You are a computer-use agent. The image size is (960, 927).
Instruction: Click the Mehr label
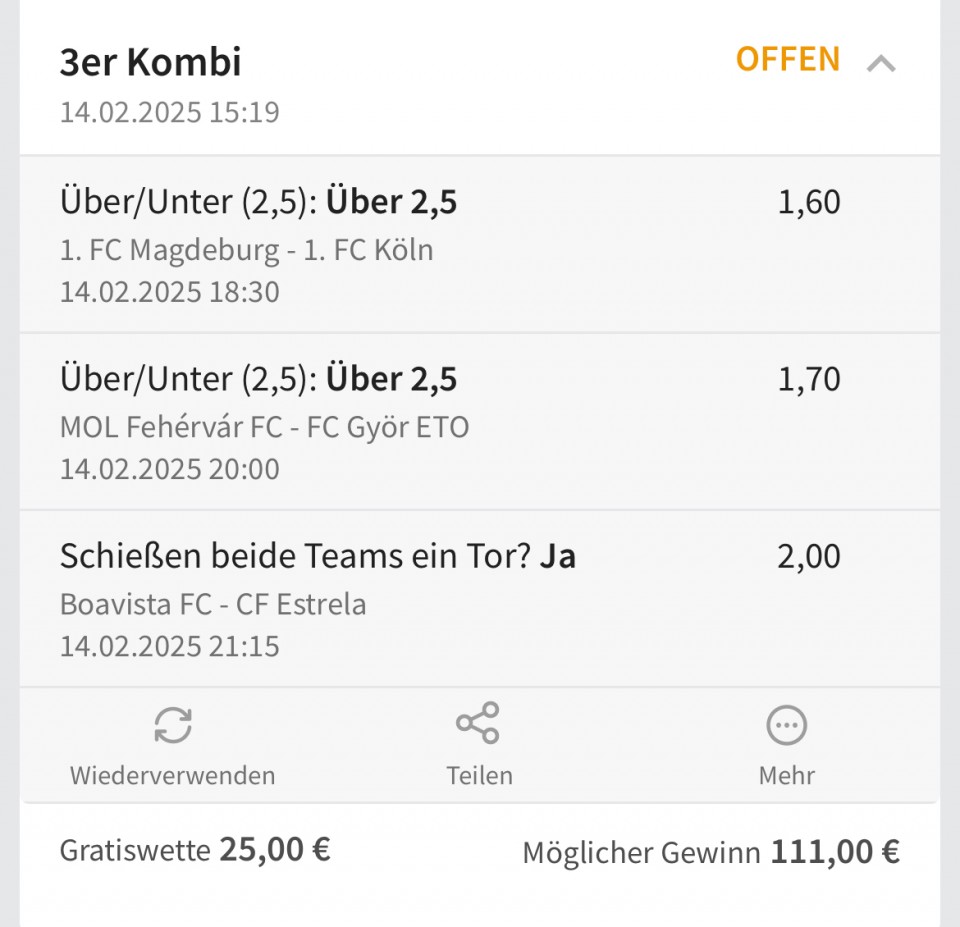(x=786, y=775)
